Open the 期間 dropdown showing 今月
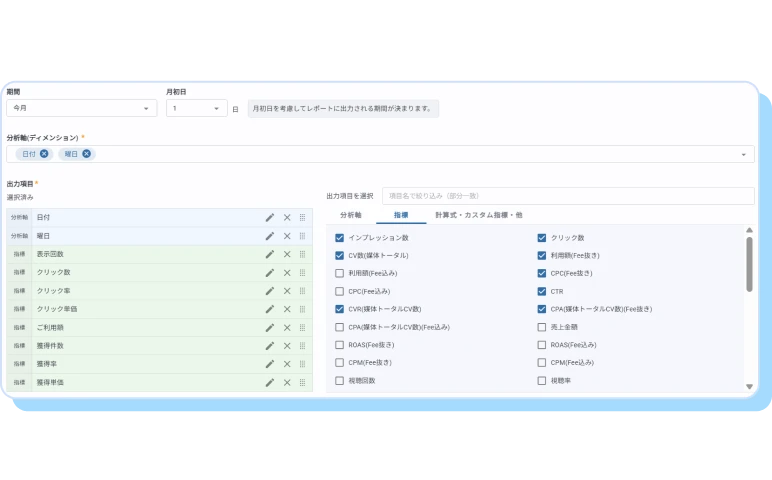The height and width of the screenshot is (480, 772). 81,108
